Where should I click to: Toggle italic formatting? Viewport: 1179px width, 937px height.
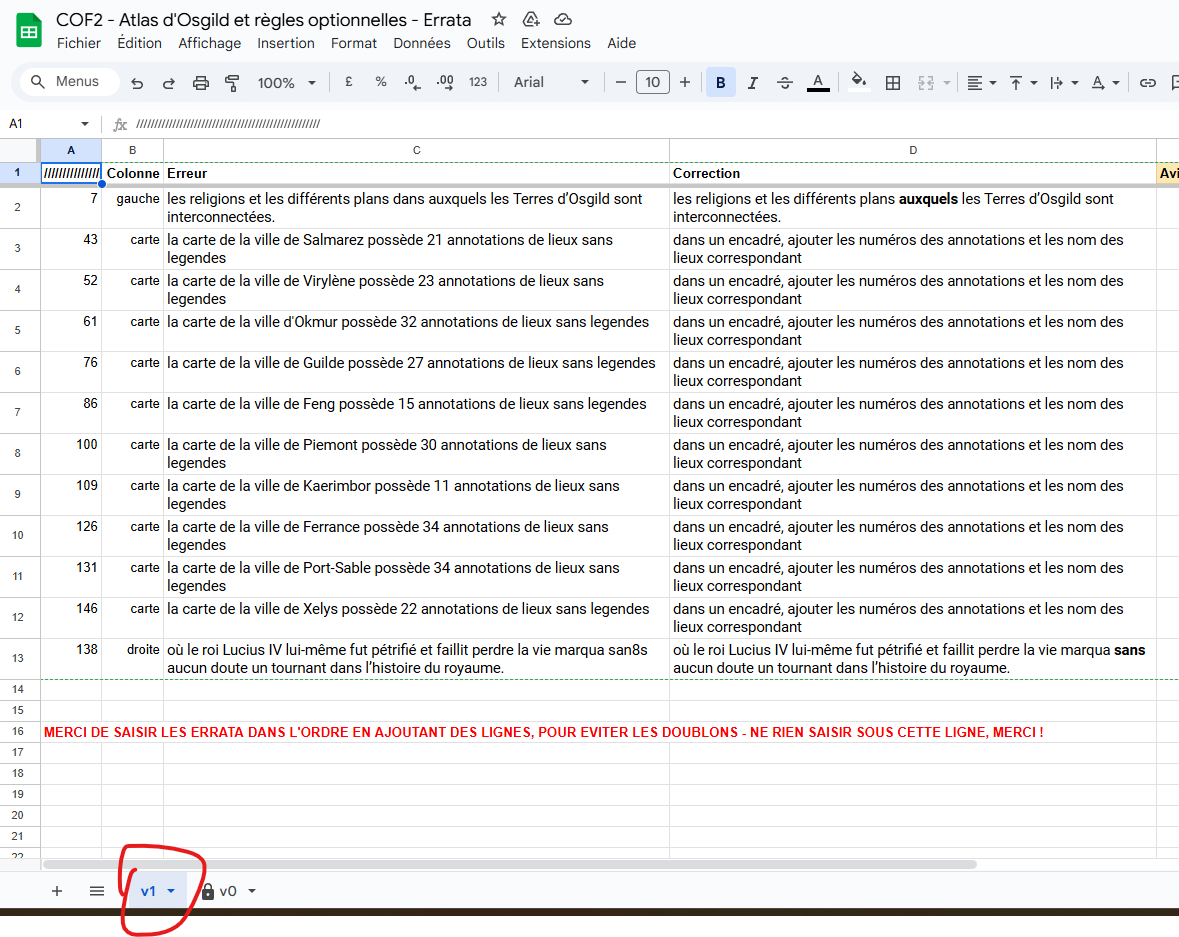click(x=752, y=83)
